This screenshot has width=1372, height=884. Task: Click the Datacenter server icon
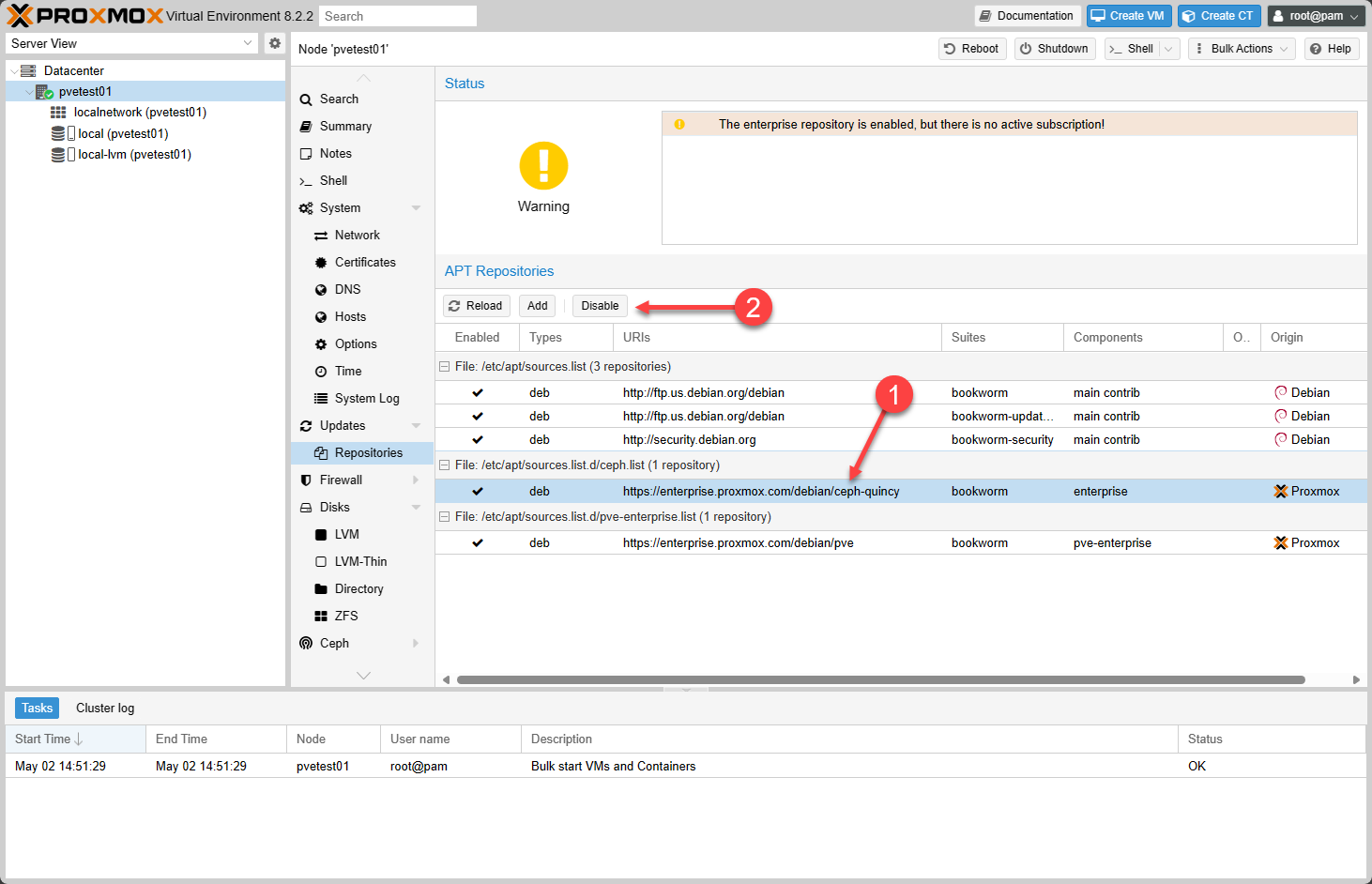click(28, 70)
